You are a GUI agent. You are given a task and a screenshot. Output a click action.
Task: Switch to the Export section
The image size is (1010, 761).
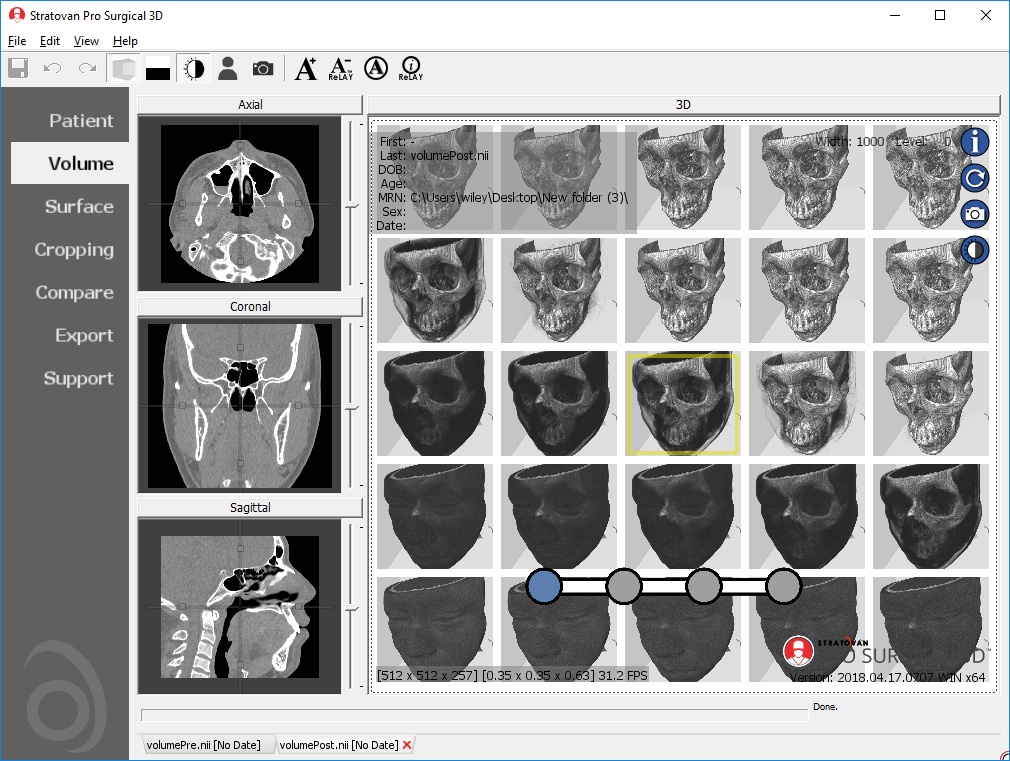[x=84, y=335]
